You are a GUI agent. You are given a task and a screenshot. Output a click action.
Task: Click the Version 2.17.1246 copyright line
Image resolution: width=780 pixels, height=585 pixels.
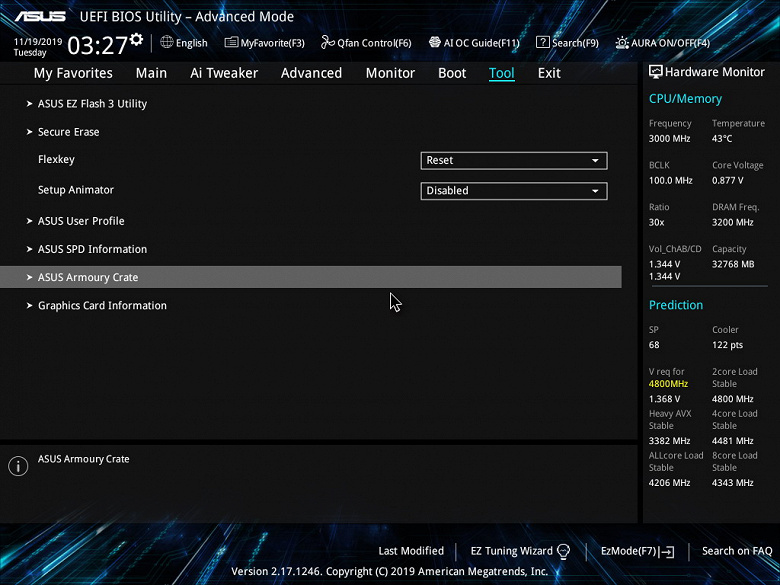click(390, 571)
